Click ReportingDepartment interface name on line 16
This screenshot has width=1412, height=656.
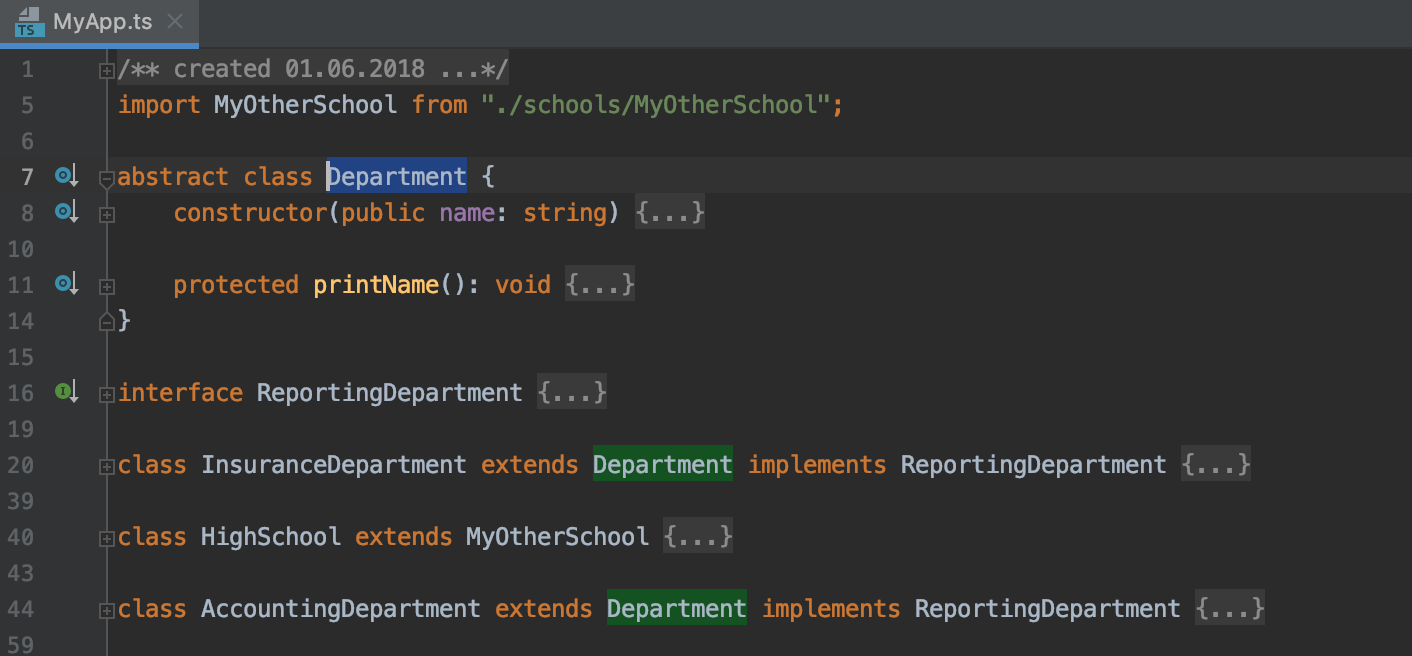390,393
